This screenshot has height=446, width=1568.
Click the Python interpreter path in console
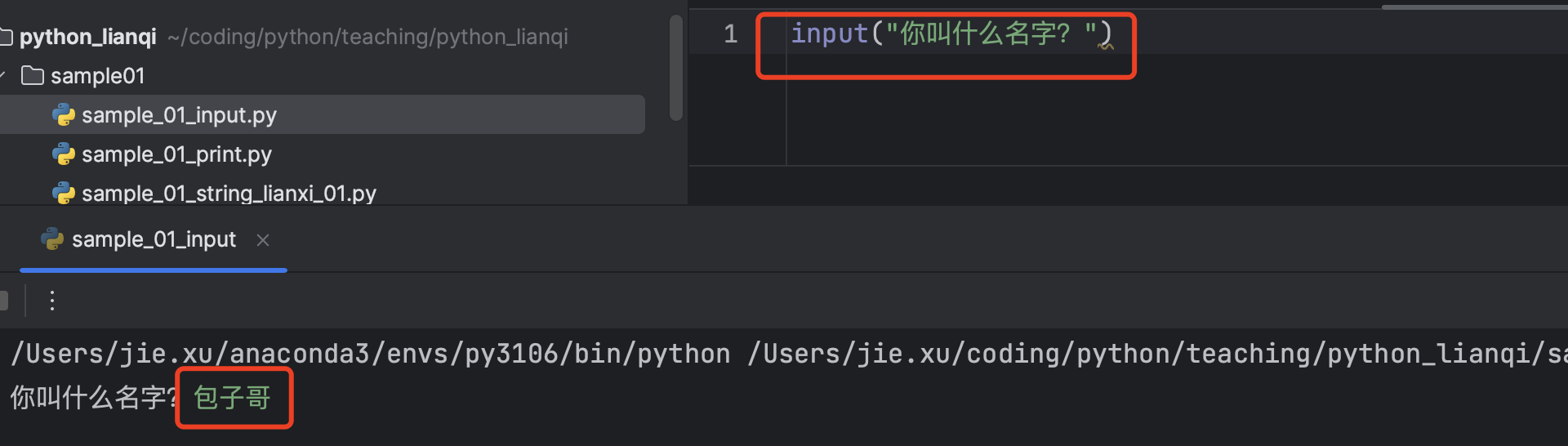click(x=371, y=354)
